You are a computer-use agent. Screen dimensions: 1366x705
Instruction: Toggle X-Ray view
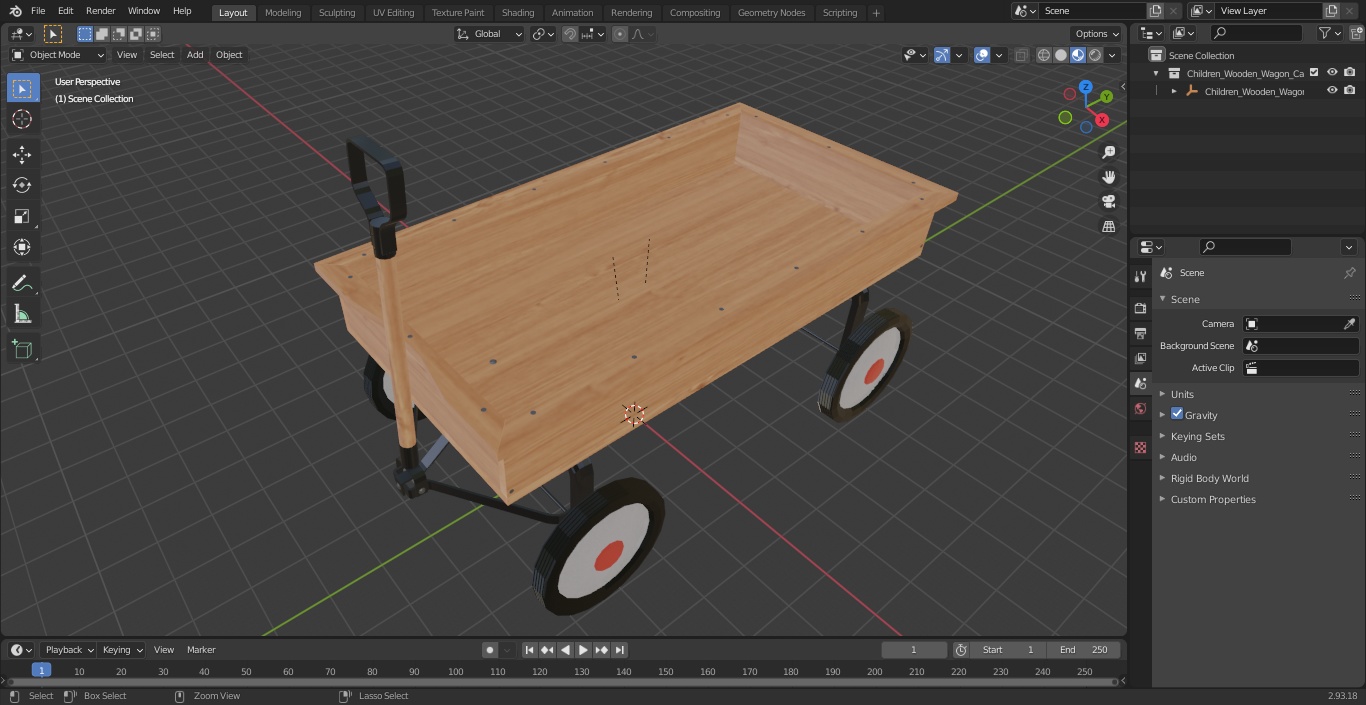pyautogui.click(x=1021, y=55)
